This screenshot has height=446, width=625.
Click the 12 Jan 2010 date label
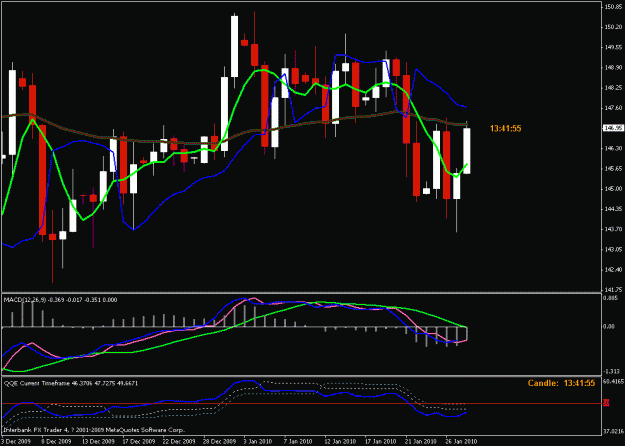point(340,442)
